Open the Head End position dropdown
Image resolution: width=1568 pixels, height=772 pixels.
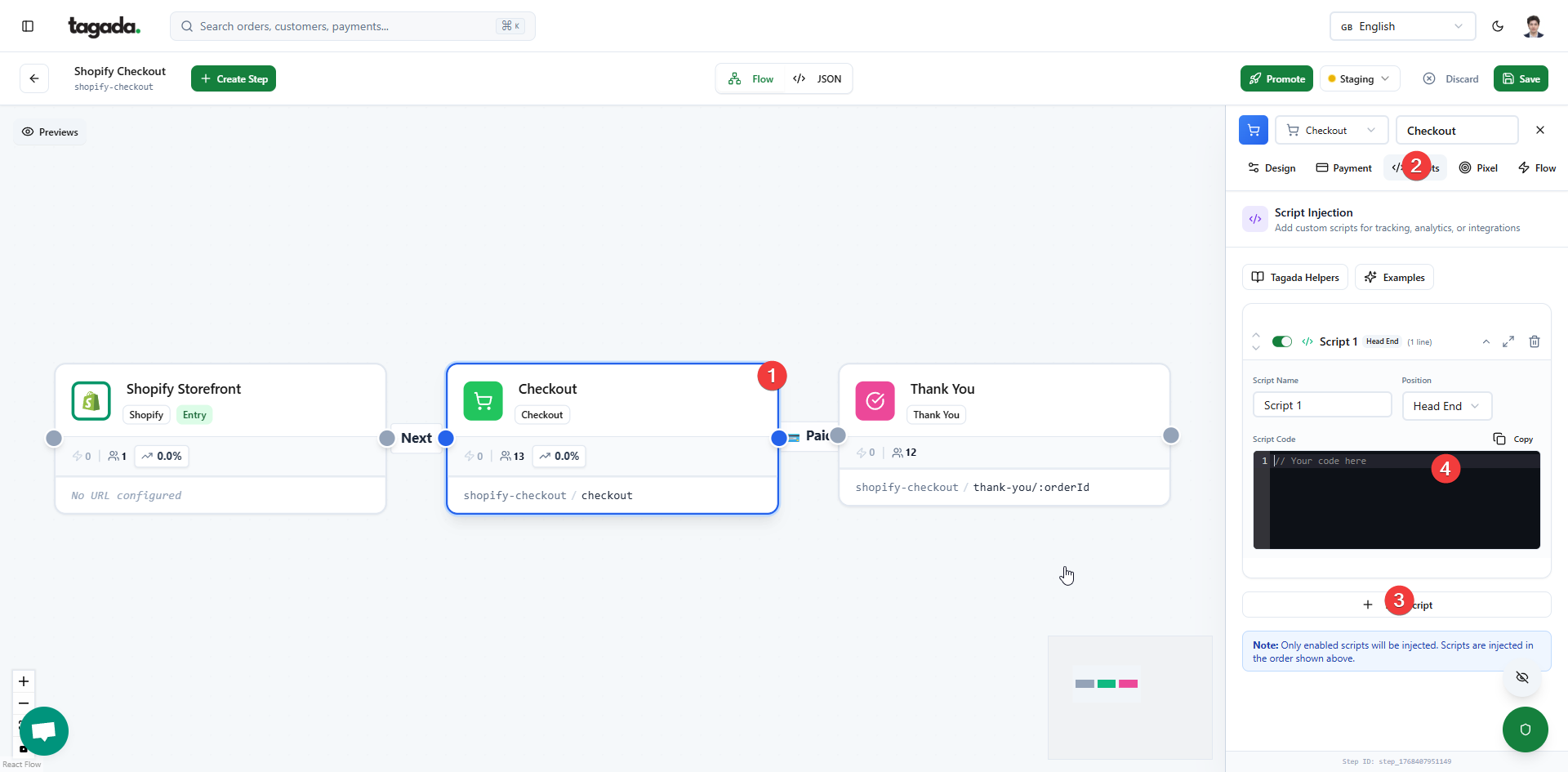tap(1446, 406)
